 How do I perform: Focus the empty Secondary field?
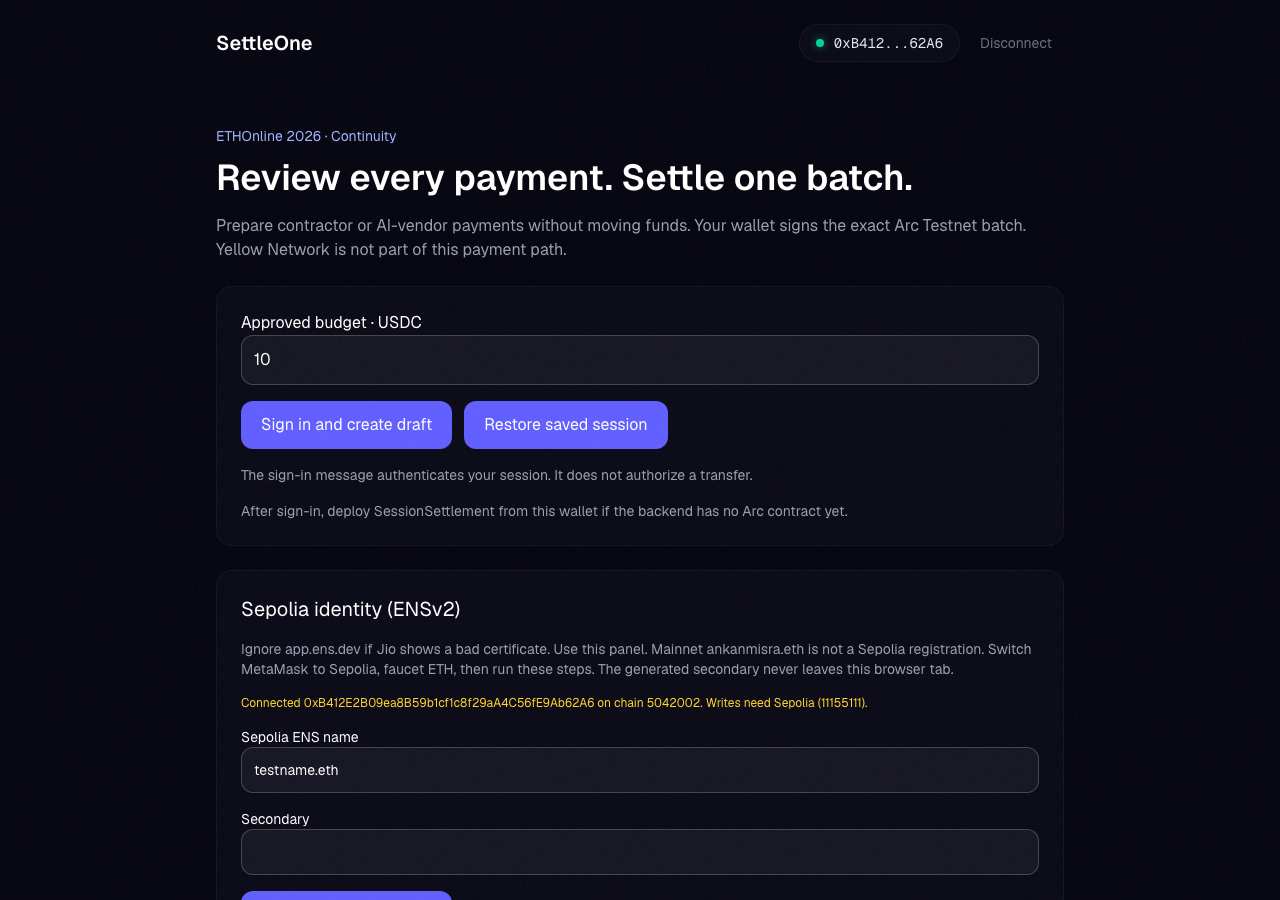click(x=640, y=852)
